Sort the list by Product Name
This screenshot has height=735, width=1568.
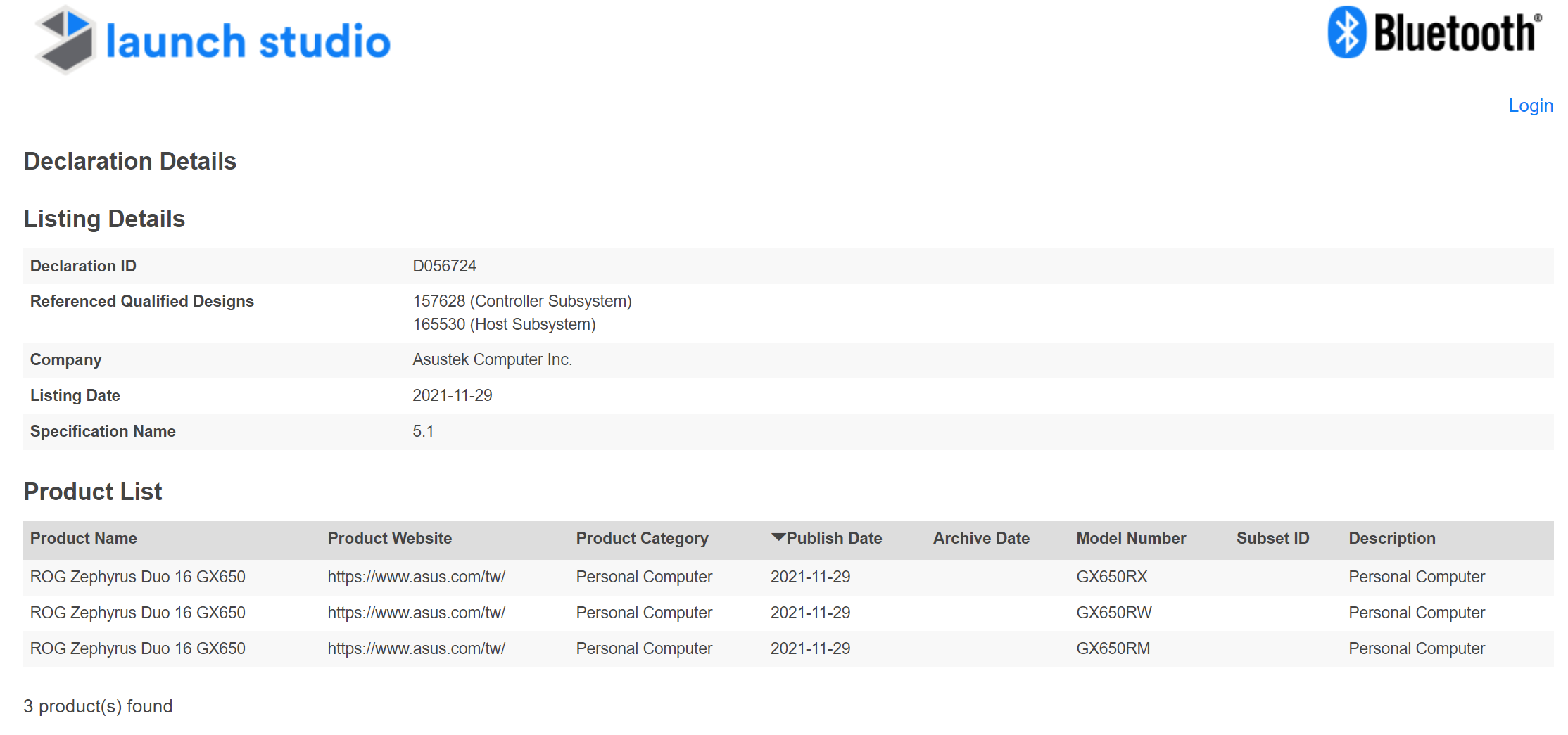(x=83, y=538)
